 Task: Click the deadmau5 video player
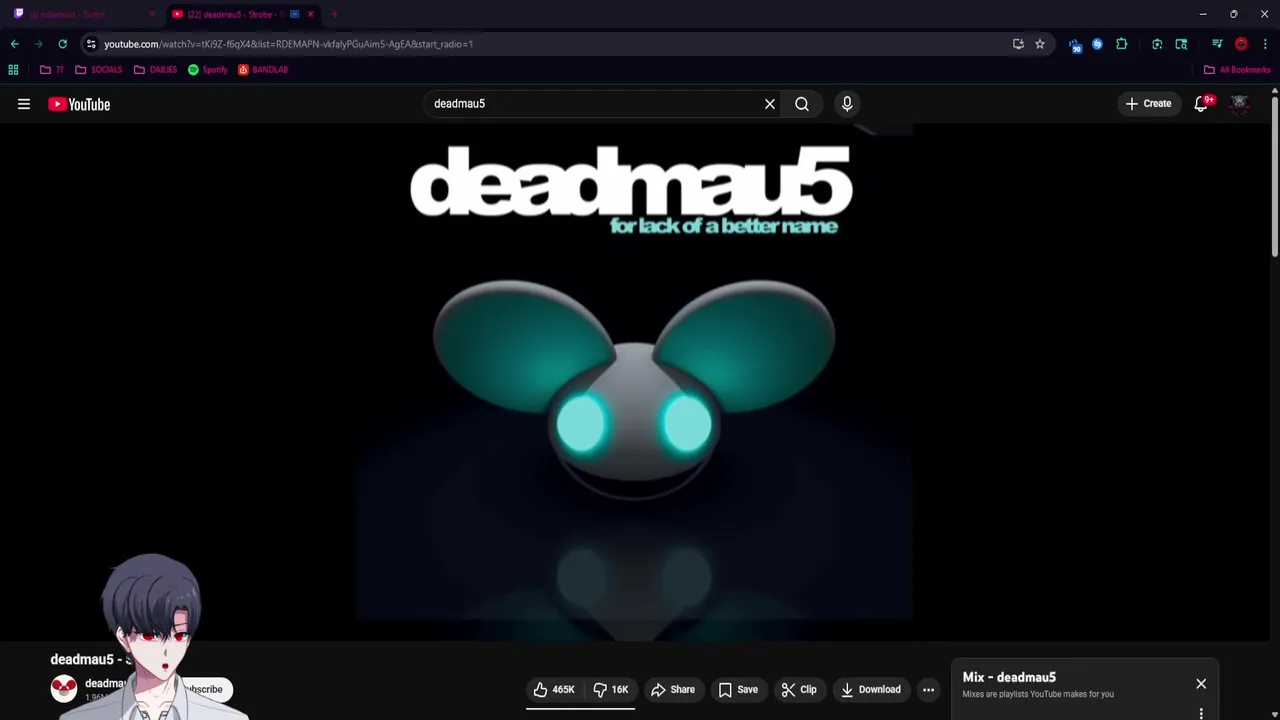click(x=635, y=380)
